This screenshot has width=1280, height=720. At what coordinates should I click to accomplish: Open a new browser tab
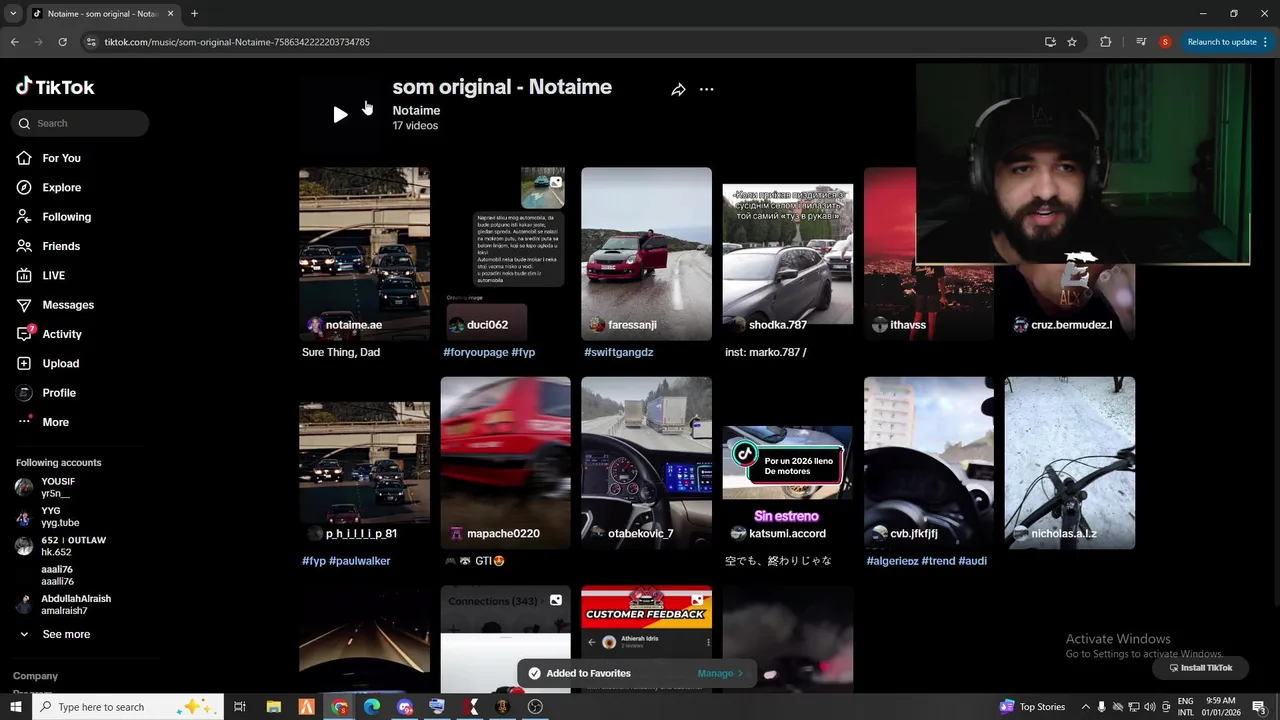(194, 14)
